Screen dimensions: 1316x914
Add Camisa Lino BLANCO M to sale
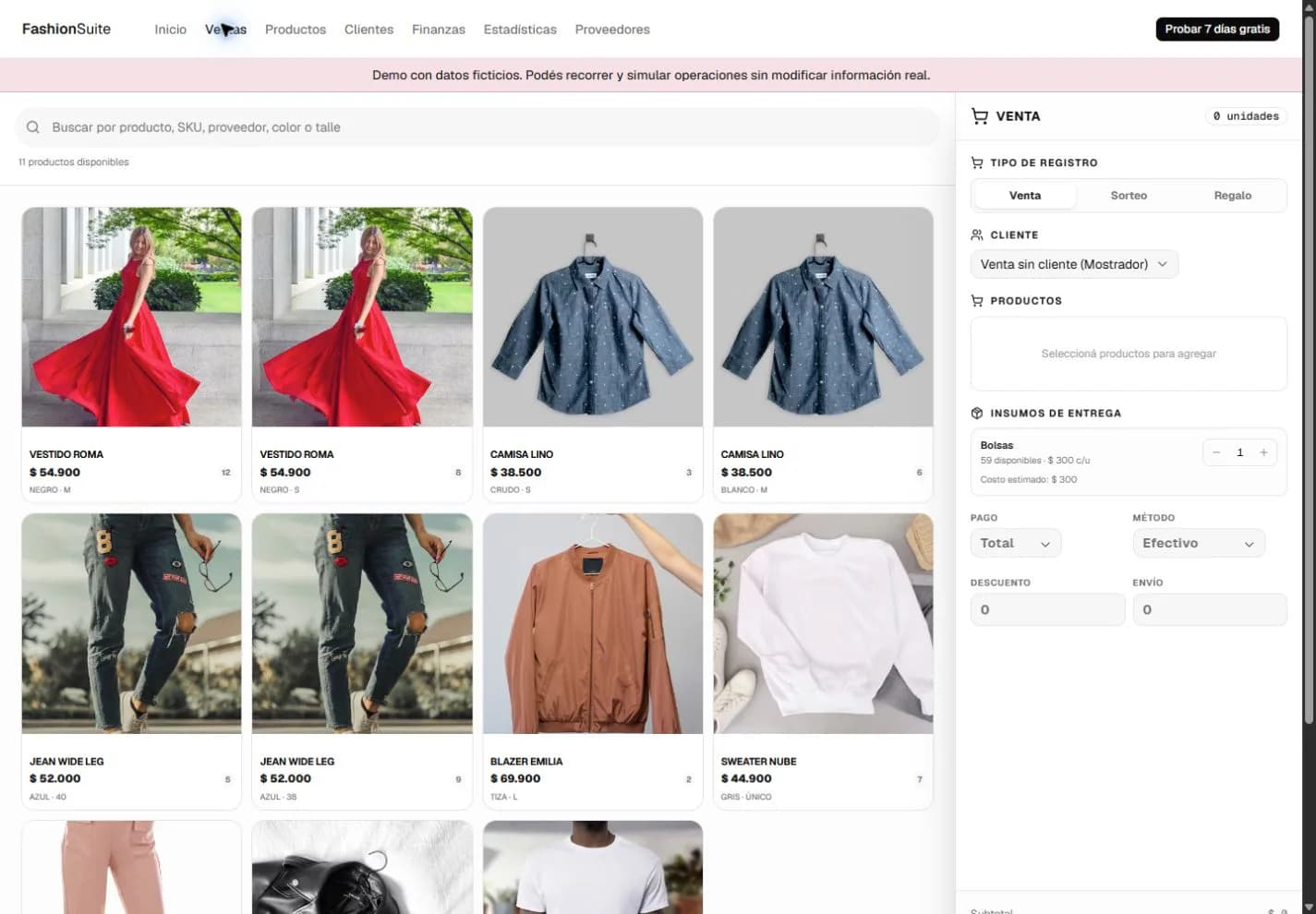coord(824,355)
